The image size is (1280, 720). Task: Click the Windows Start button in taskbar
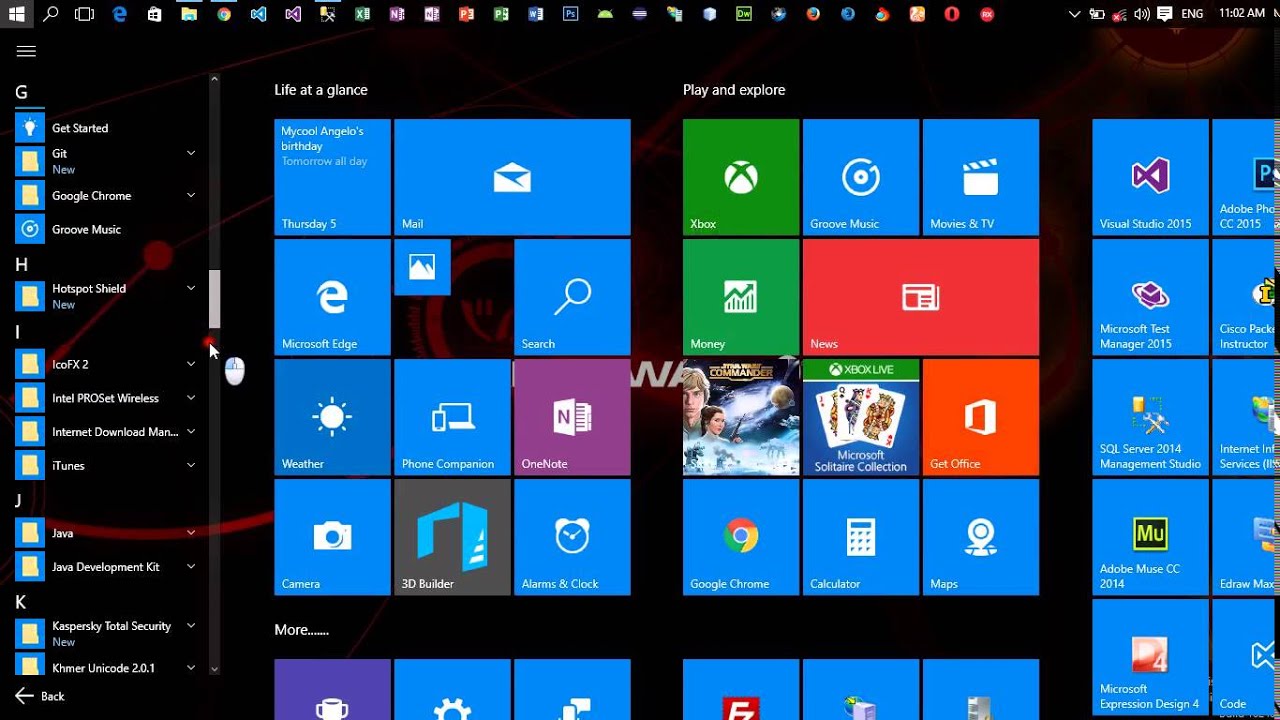pyautogui.click(x=17, y=14)
